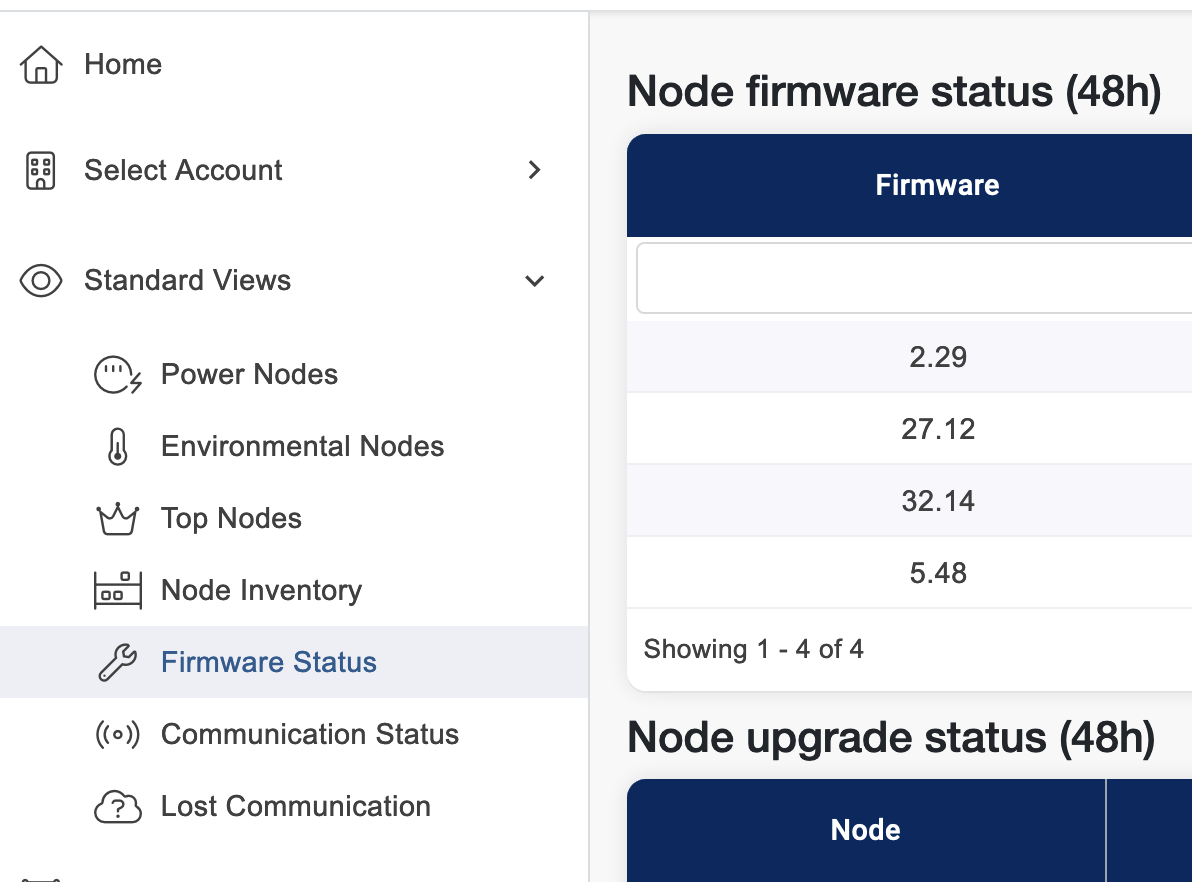Click the Standard Views eye icon

41,281
